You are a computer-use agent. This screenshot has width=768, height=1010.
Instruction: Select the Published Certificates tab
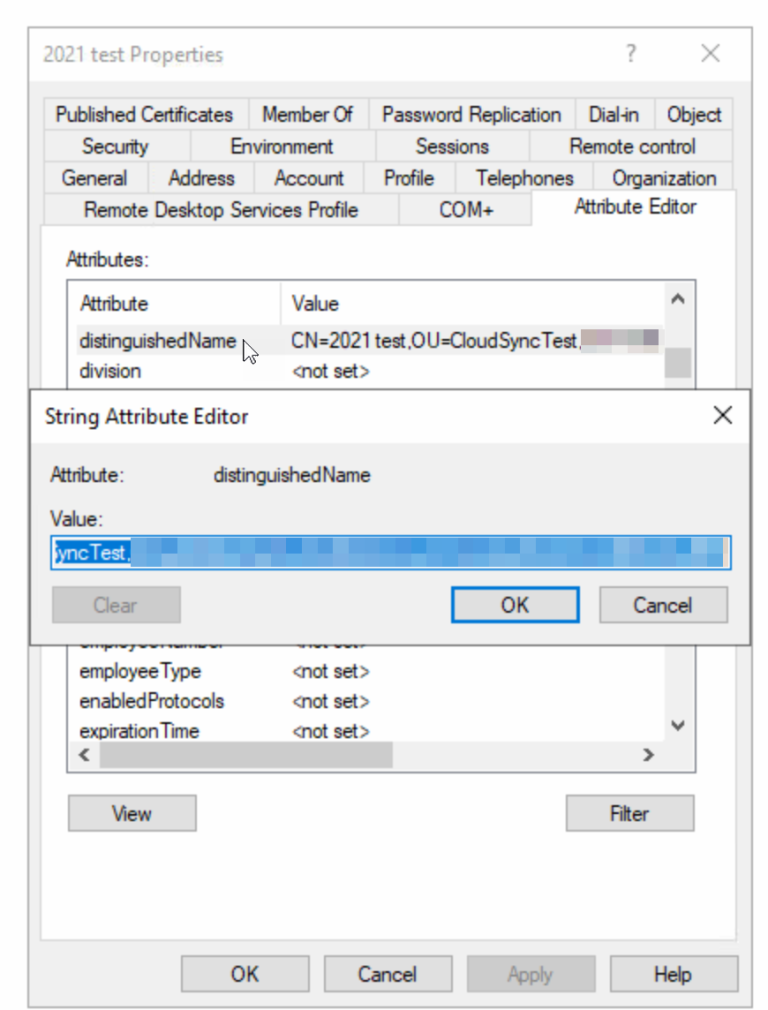point(144,114)
